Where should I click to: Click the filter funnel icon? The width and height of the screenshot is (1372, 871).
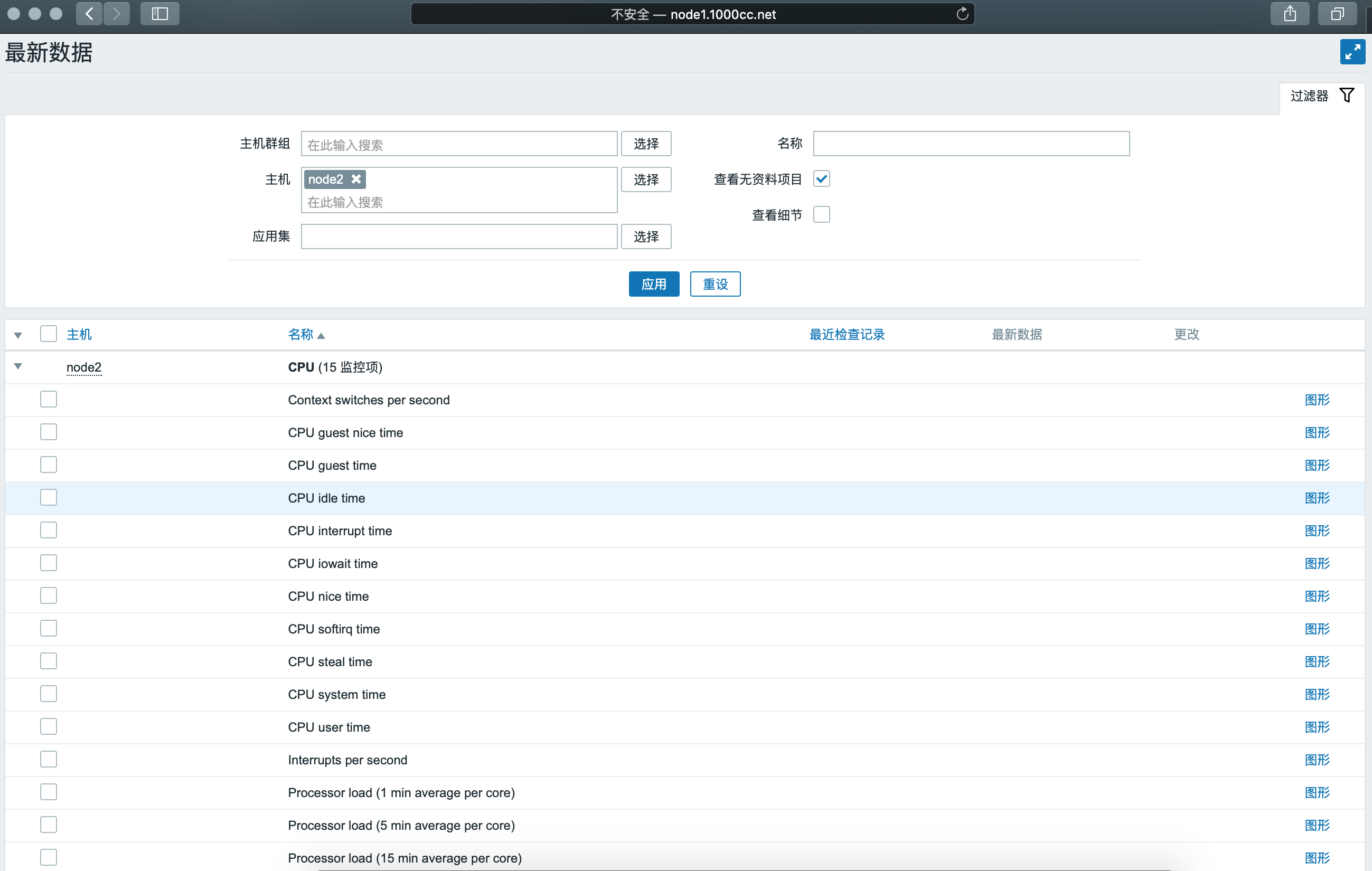(x=1346, y=95)
